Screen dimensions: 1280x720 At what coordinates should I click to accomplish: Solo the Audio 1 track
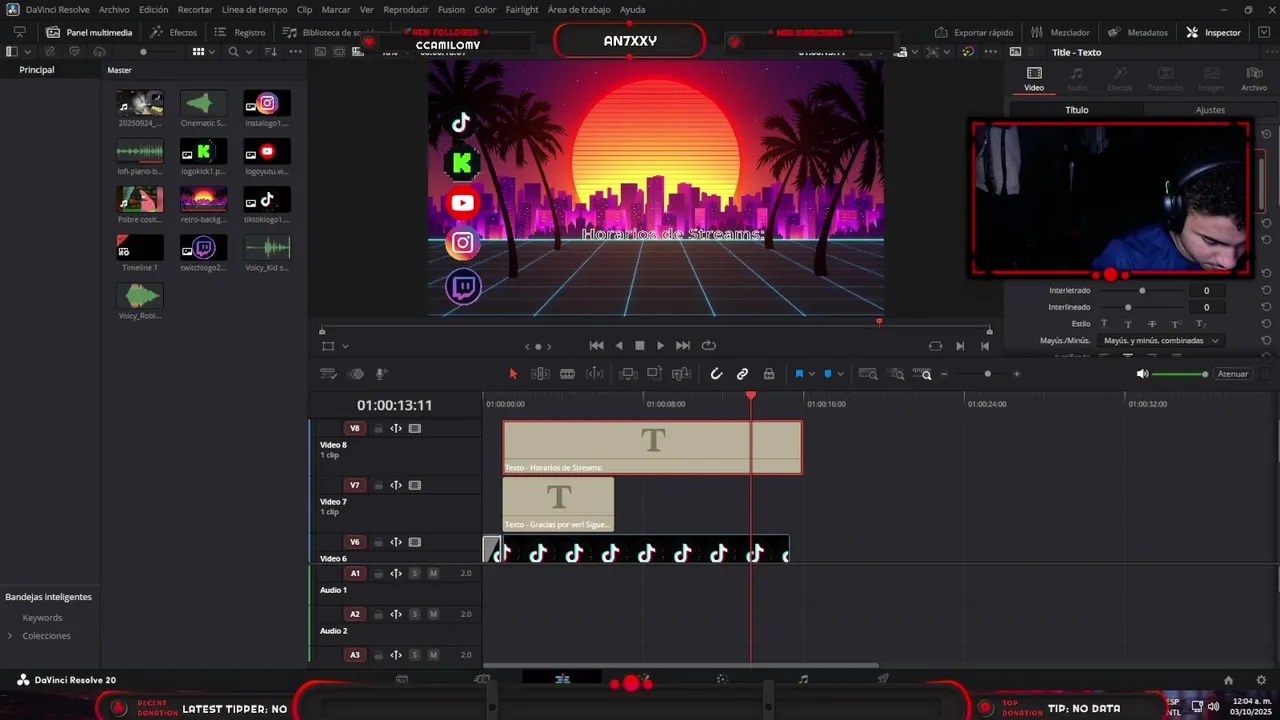tap(415, 574)
